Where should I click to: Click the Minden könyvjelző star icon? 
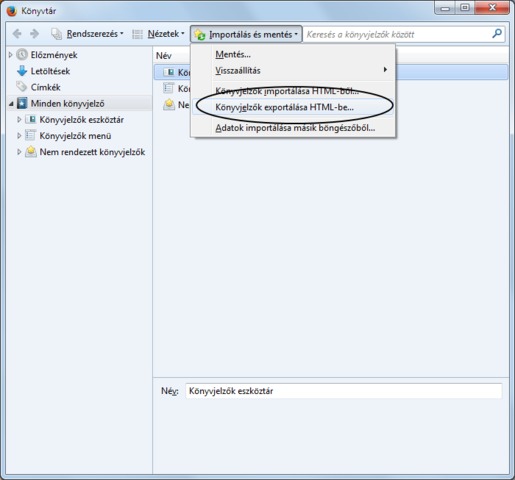click(22, 103)
